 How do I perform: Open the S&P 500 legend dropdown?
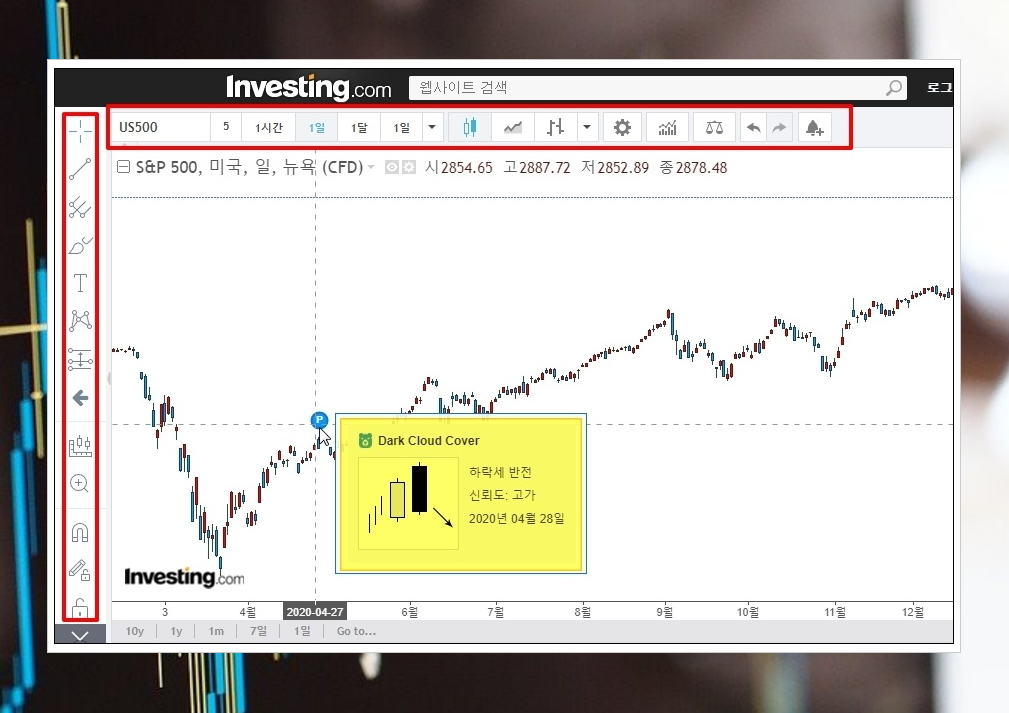pyautogui.click(x=371, y=168)
